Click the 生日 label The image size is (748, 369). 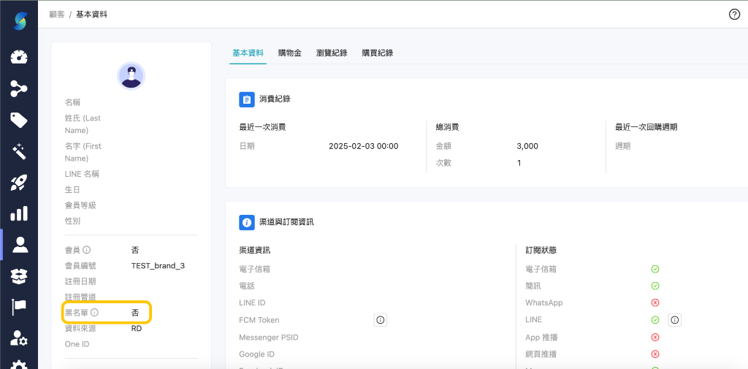click(x=72, y=190)
